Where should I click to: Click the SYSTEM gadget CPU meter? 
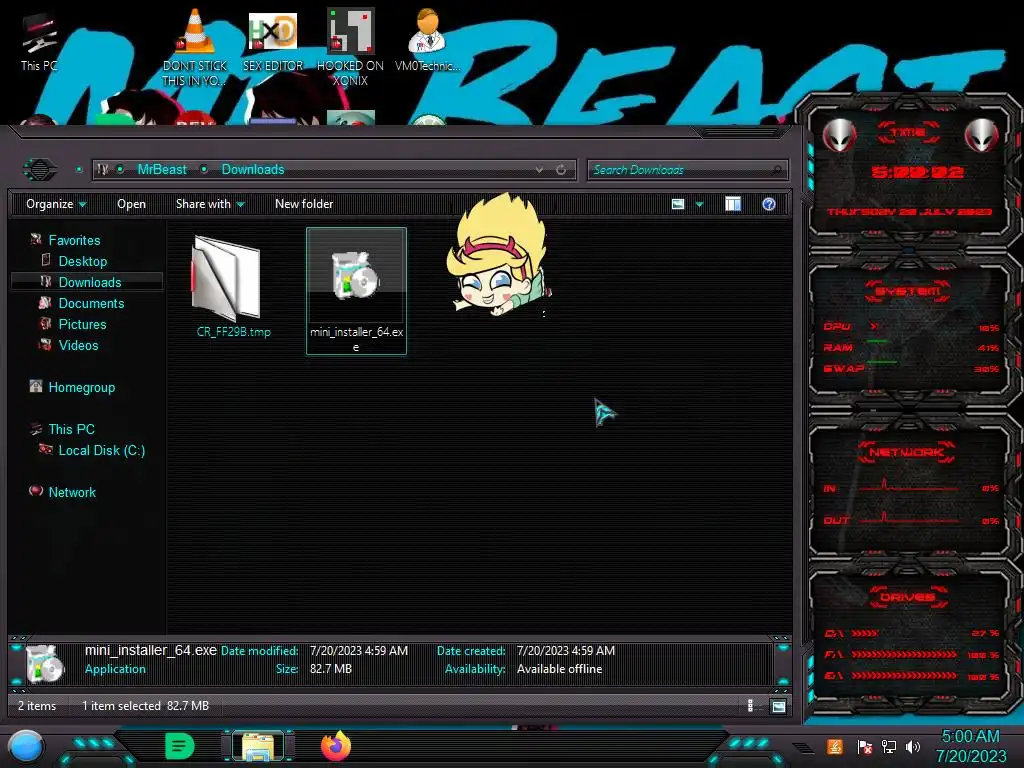(912, 327)
